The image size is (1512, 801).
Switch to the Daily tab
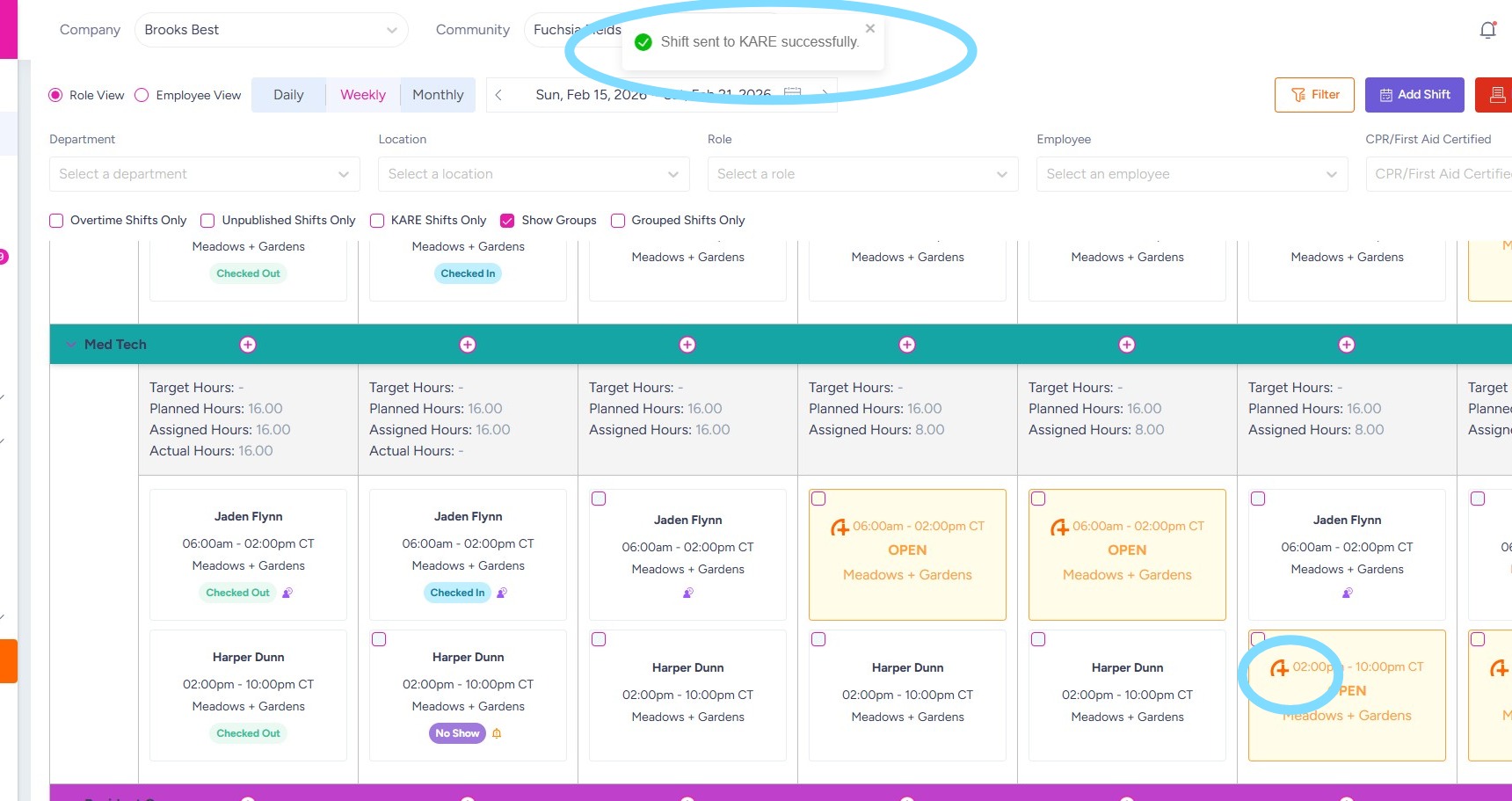tap(288, 95)
